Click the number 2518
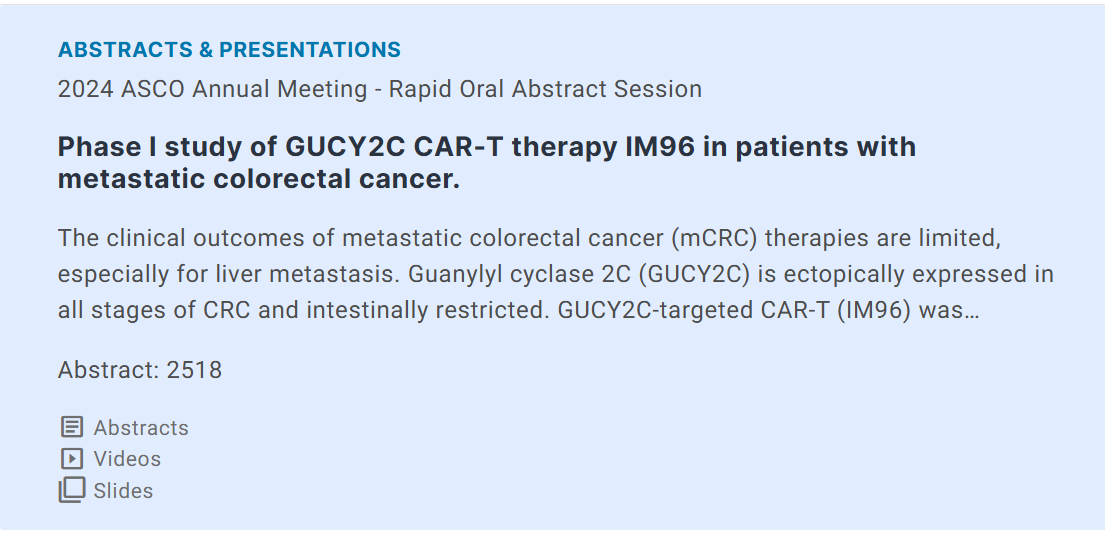Viewport: 1105px width, 535px height. click(x=195, y=370)
